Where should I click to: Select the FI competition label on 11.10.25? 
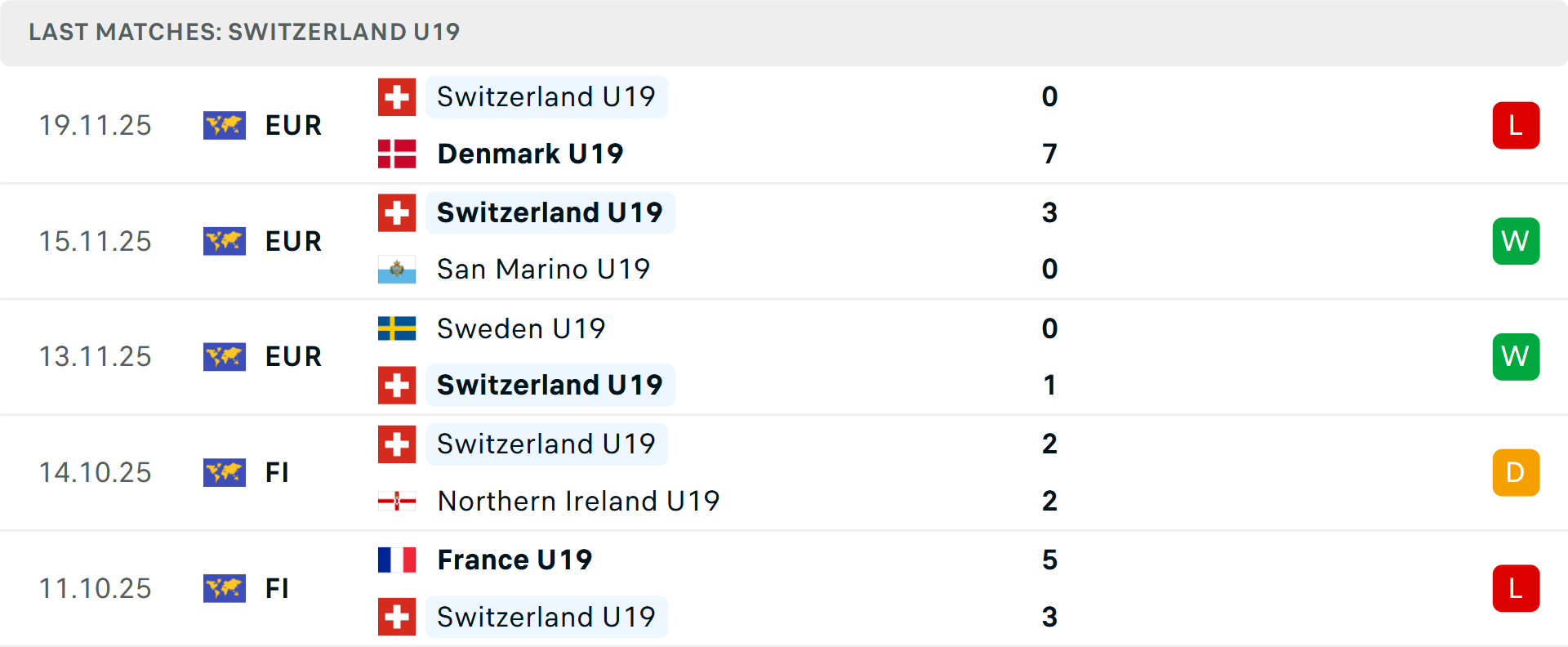point(277,588)
